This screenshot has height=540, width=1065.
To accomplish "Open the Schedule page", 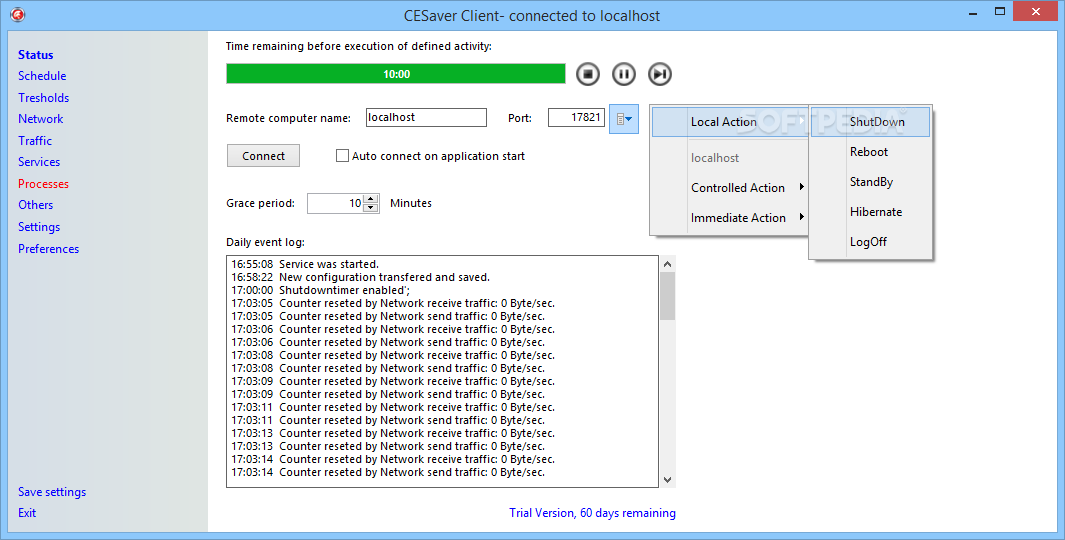I will tap(42, 76).
